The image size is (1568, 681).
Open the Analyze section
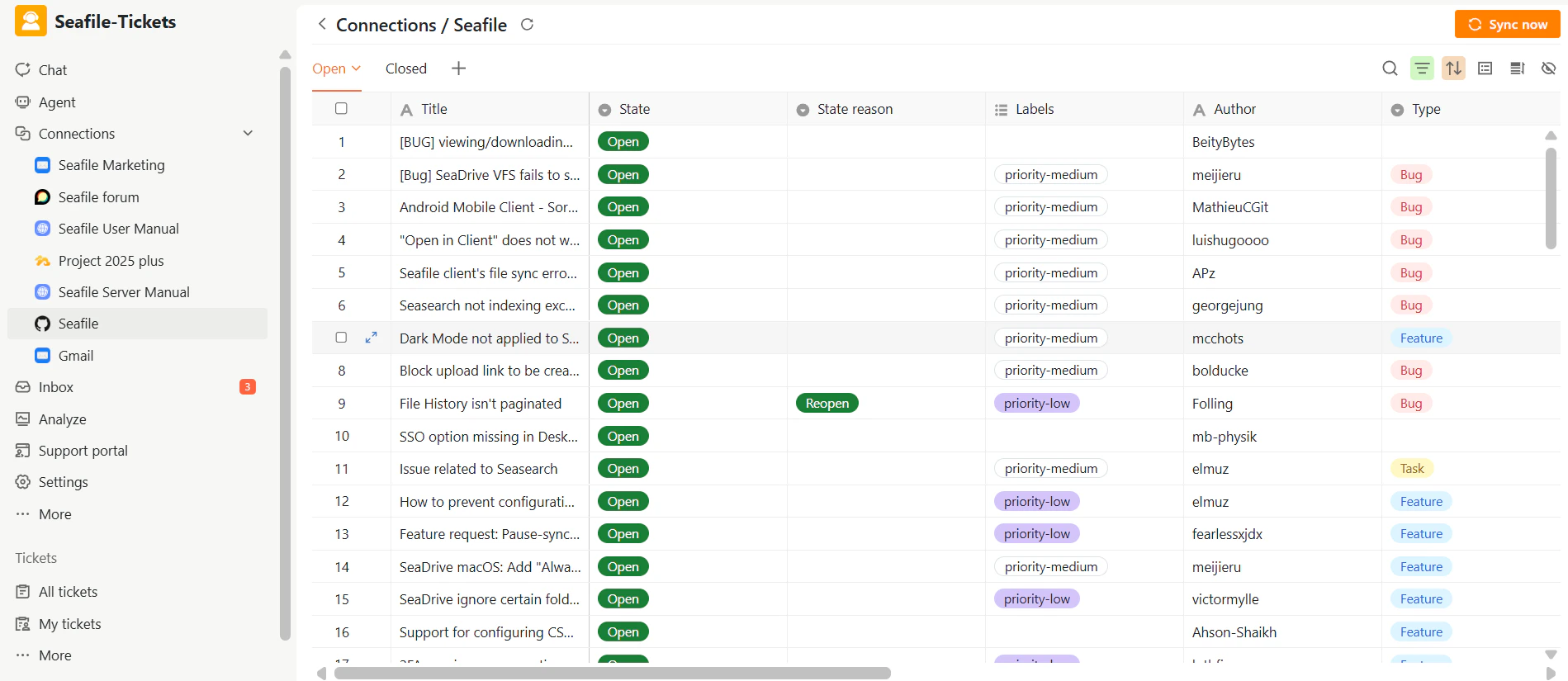pos(62,419)
